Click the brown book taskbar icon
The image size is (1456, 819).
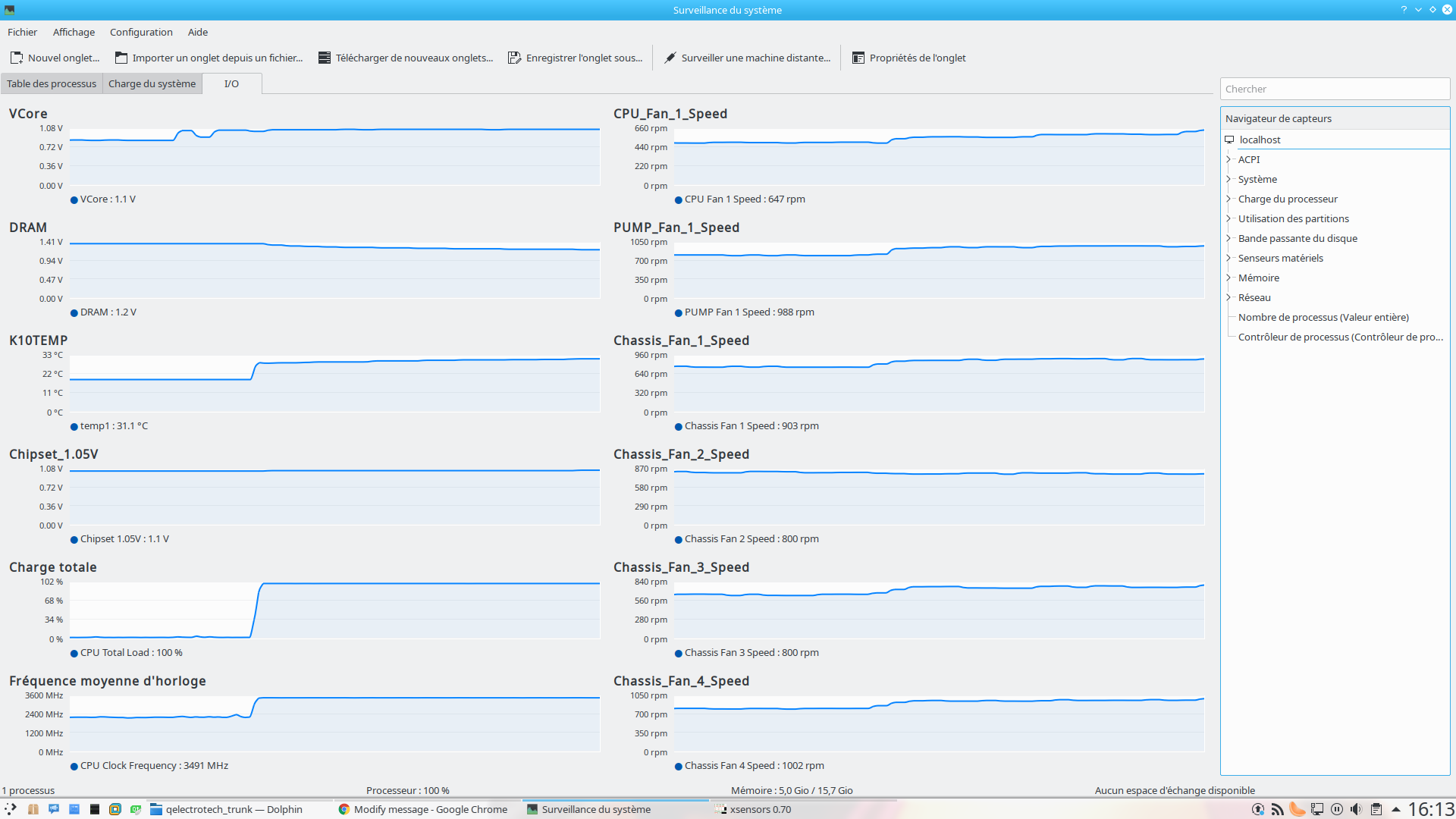pos(33,809)
